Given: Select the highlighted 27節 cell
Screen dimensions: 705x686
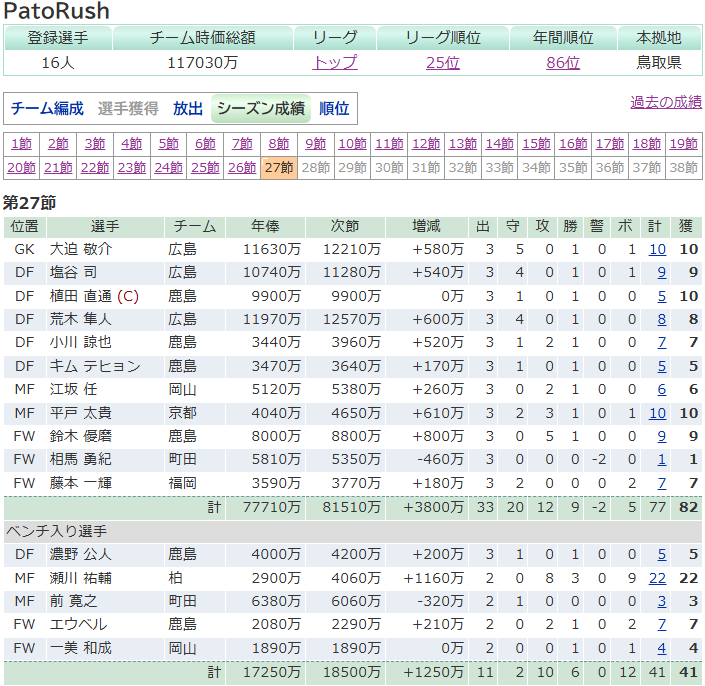Looking at the screenshot, I should pyautogui.click(x=279, y=168).
